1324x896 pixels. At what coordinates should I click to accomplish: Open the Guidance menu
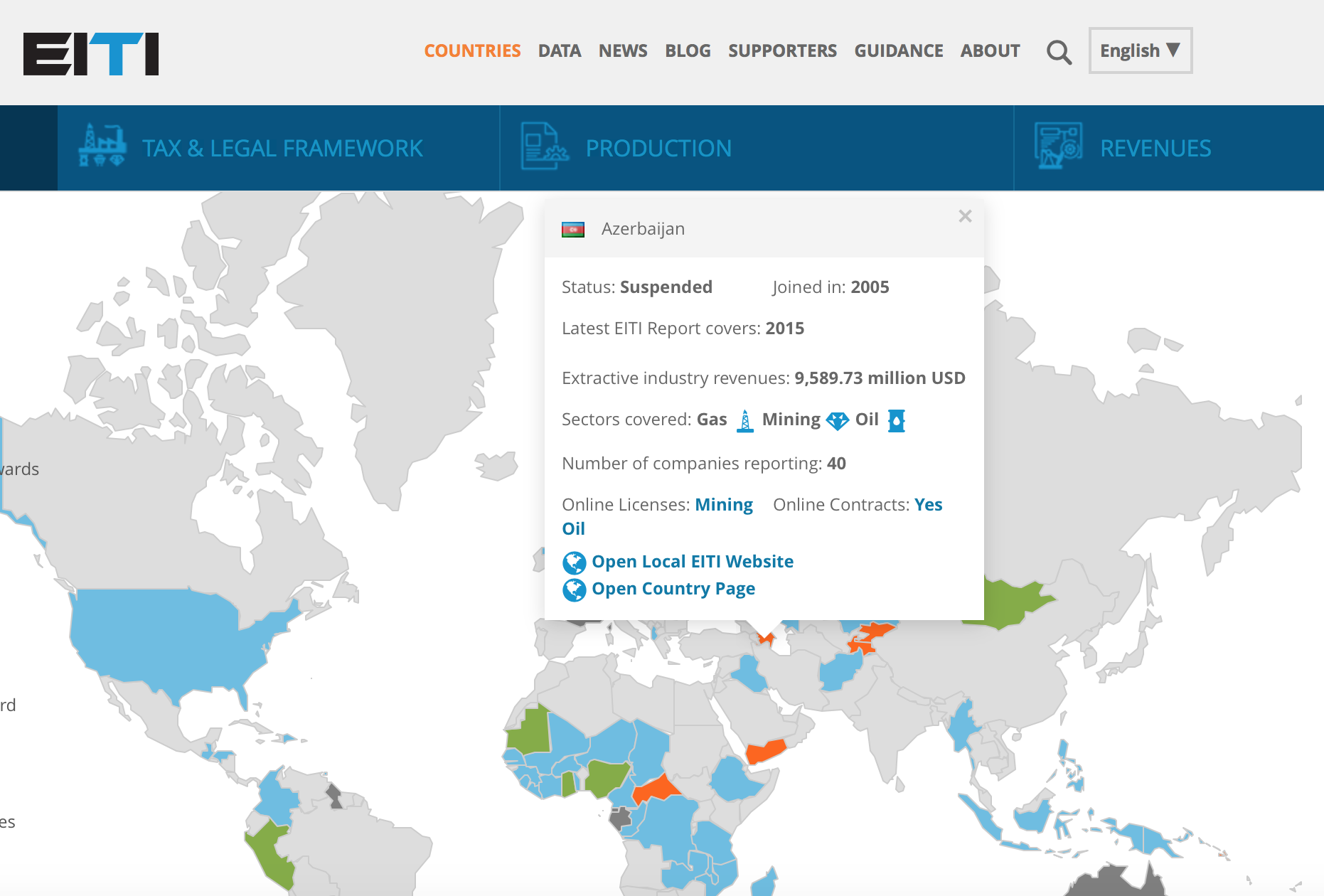click(899, 50)
